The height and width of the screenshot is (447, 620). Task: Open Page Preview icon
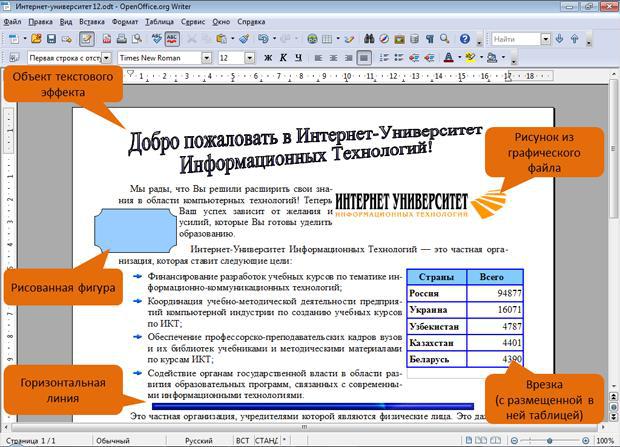click(x=137, y=39)
